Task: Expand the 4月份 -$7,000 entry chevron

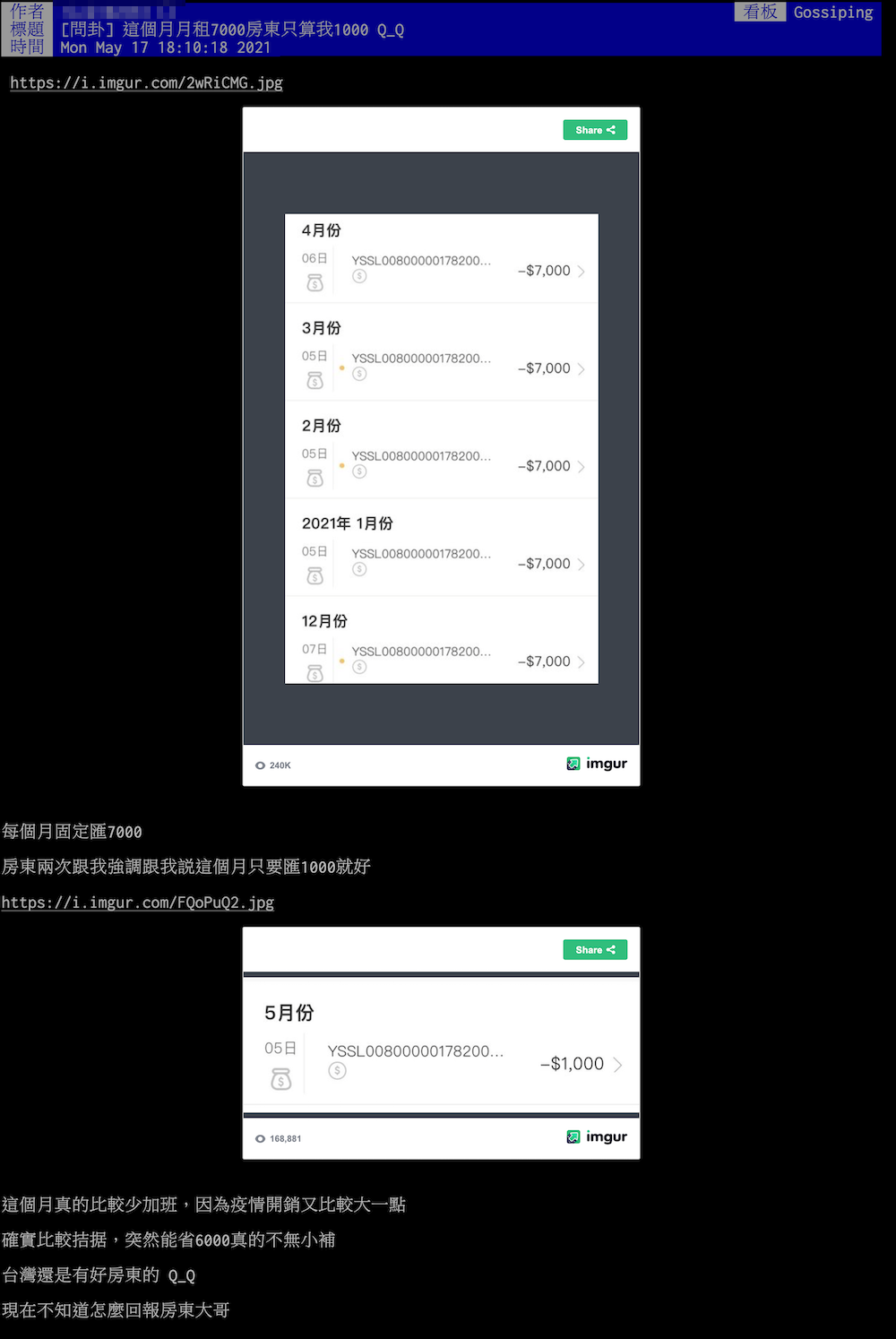Action: [x=582, y=271]
